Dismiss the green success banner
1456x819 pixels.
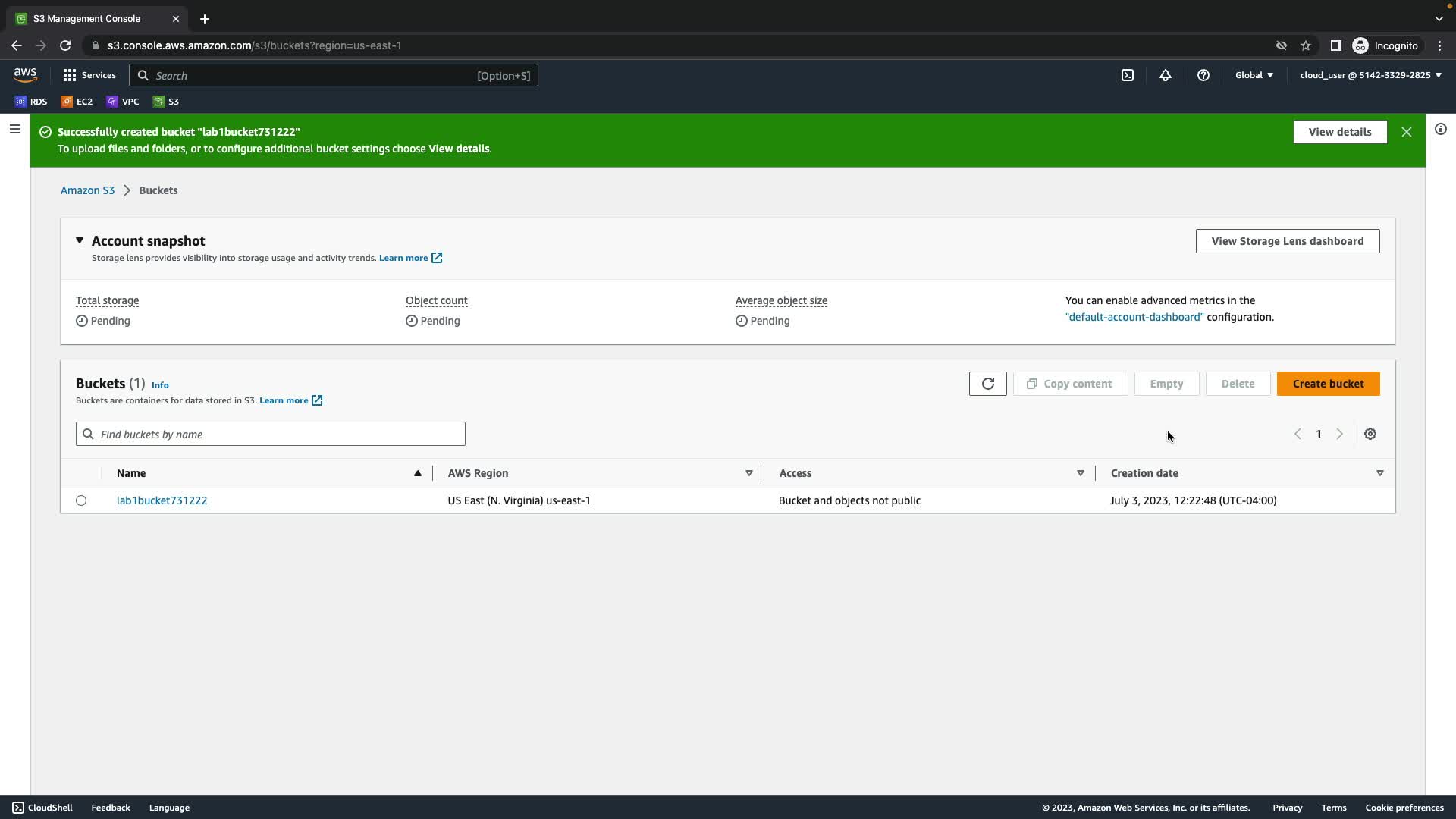click(1407, 132)
